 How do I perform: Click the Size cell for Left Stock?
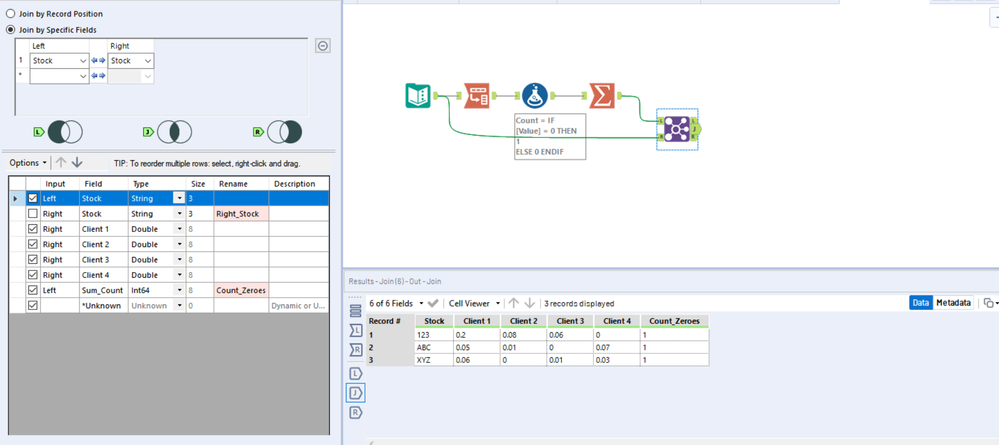pos(199,198)
